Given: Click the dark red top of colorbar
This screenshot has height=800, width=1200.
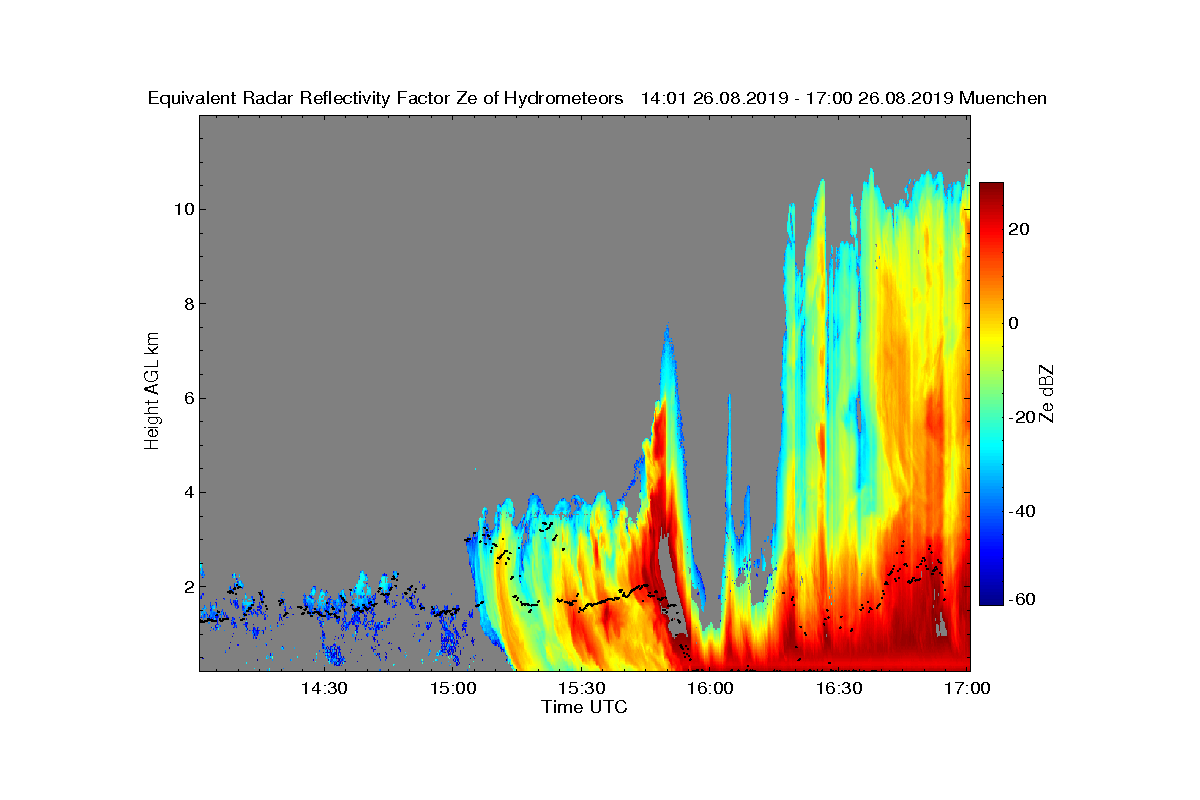Looking at the screenshot, I should click(991, 190).
